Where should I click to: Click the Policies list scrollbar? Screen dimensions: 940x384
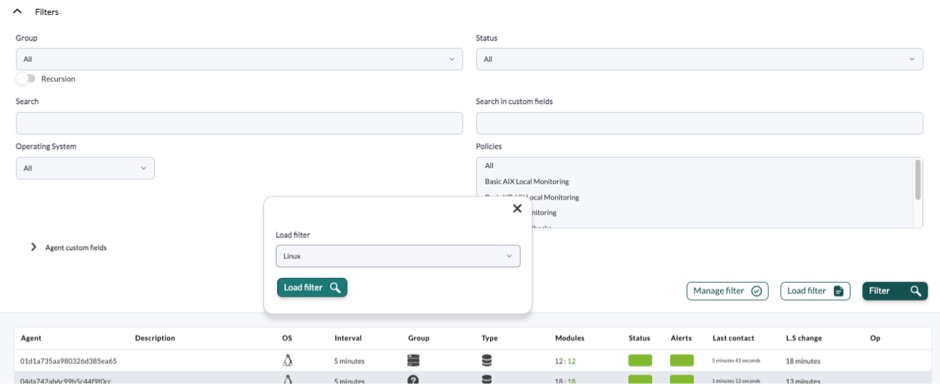coord(918,180)
